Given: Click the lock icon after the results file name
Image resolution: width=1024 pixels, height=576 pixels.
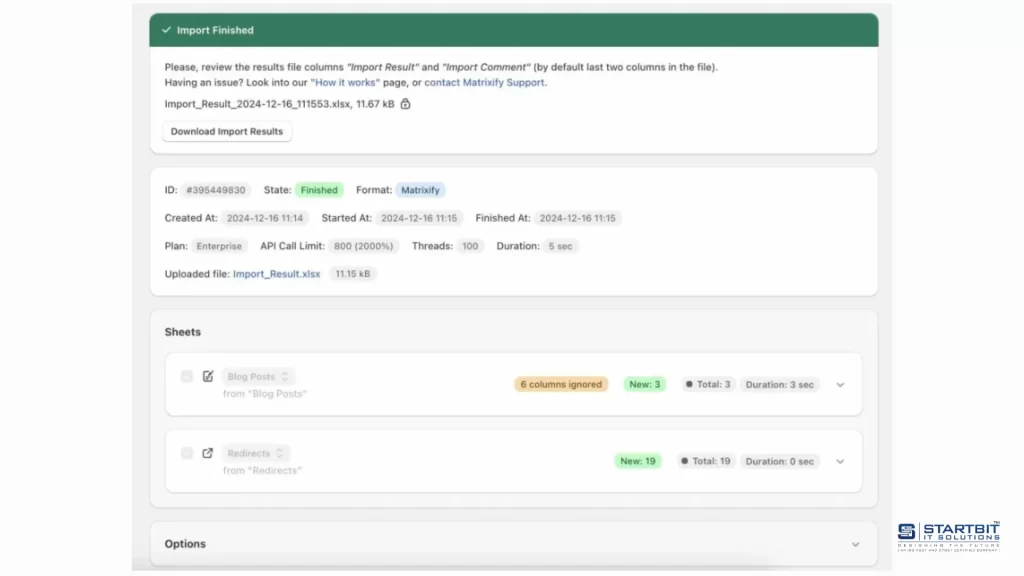Looking at the screenshot, I should coord(405,103).
